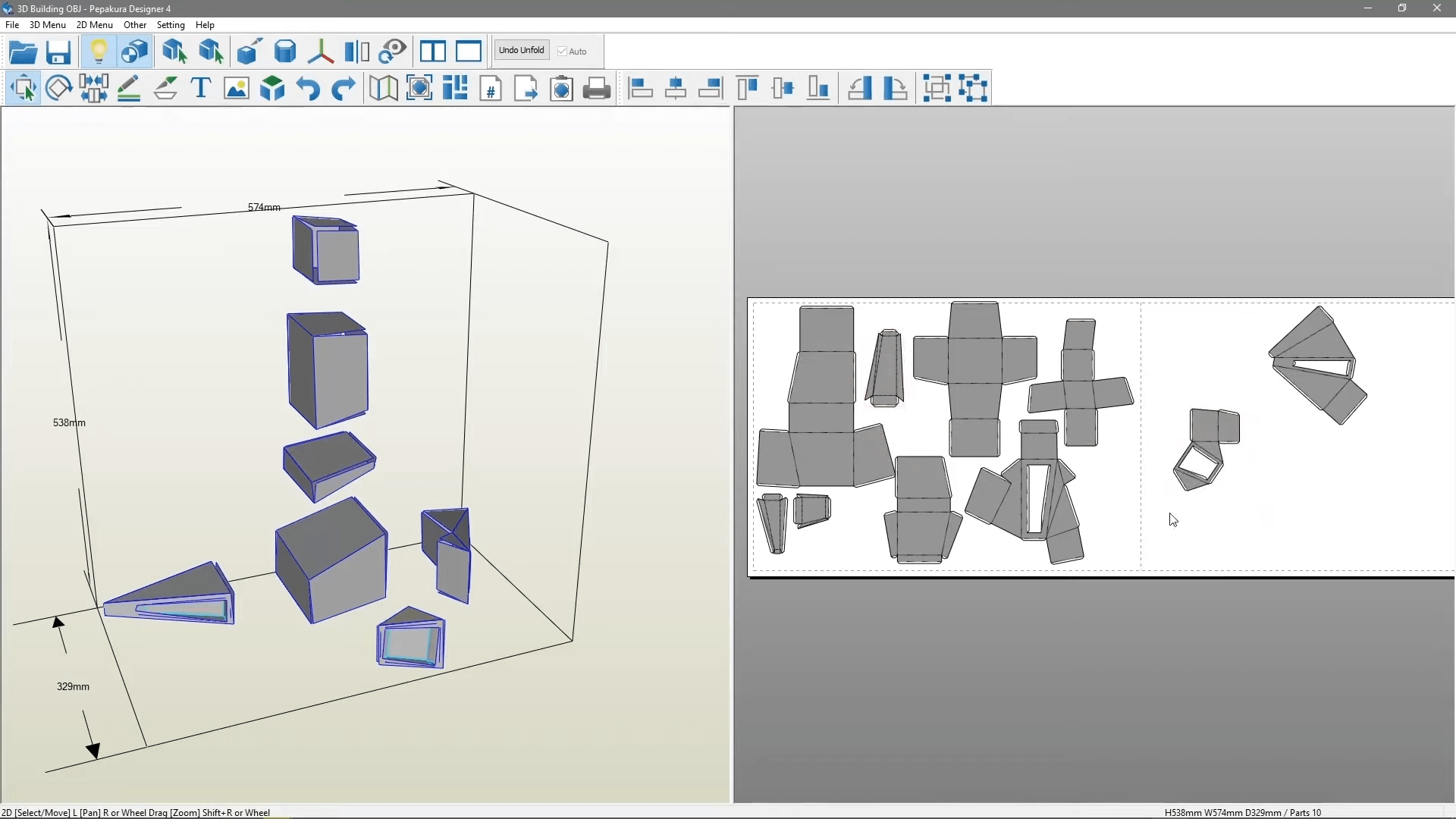The width and height of the screenshot is (1456, 819).
Task: Click the mirror flip columns icon
Action: [x=356, y=52]
